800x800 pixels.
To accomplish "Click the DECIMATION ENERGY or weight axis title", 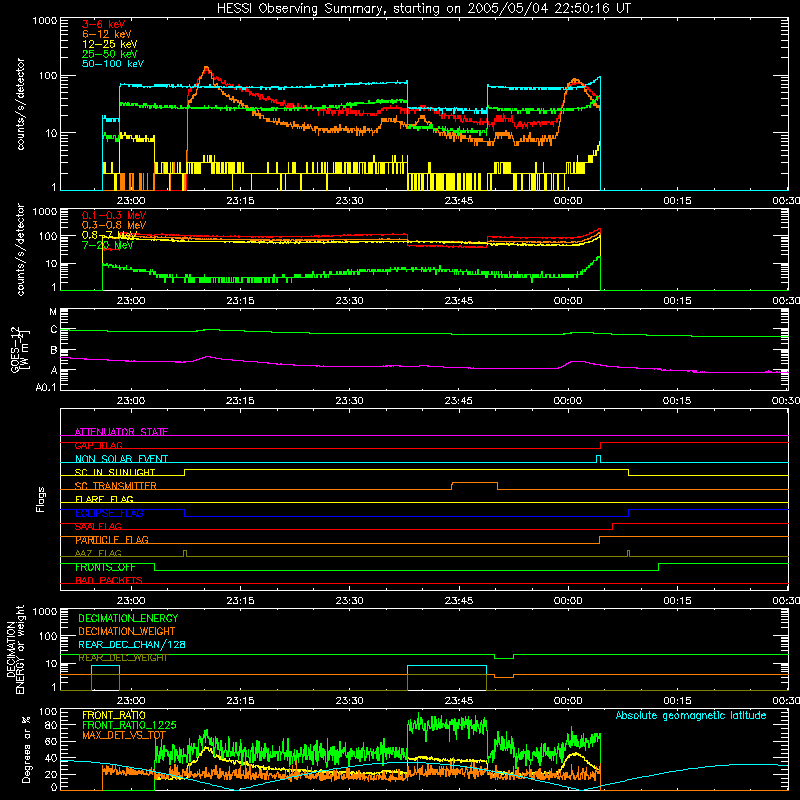I will pyautogui.click(x=15, y=649).
